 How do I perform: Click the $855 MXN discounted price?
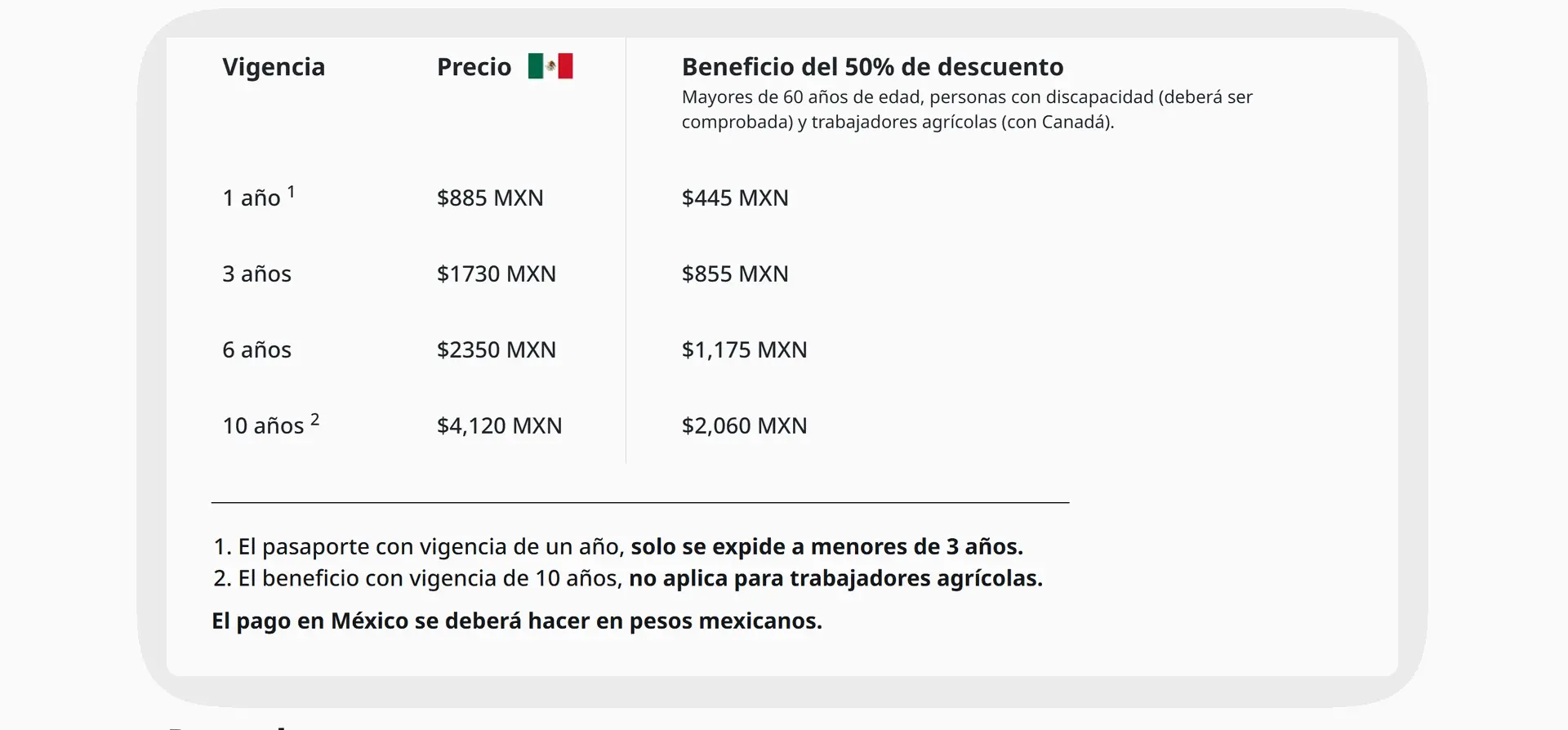point(735,274)
